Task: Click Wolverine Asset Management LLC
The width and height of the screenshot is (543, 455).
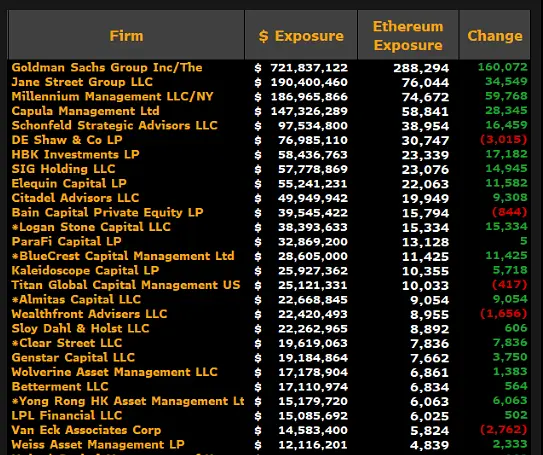Action: 114,372
